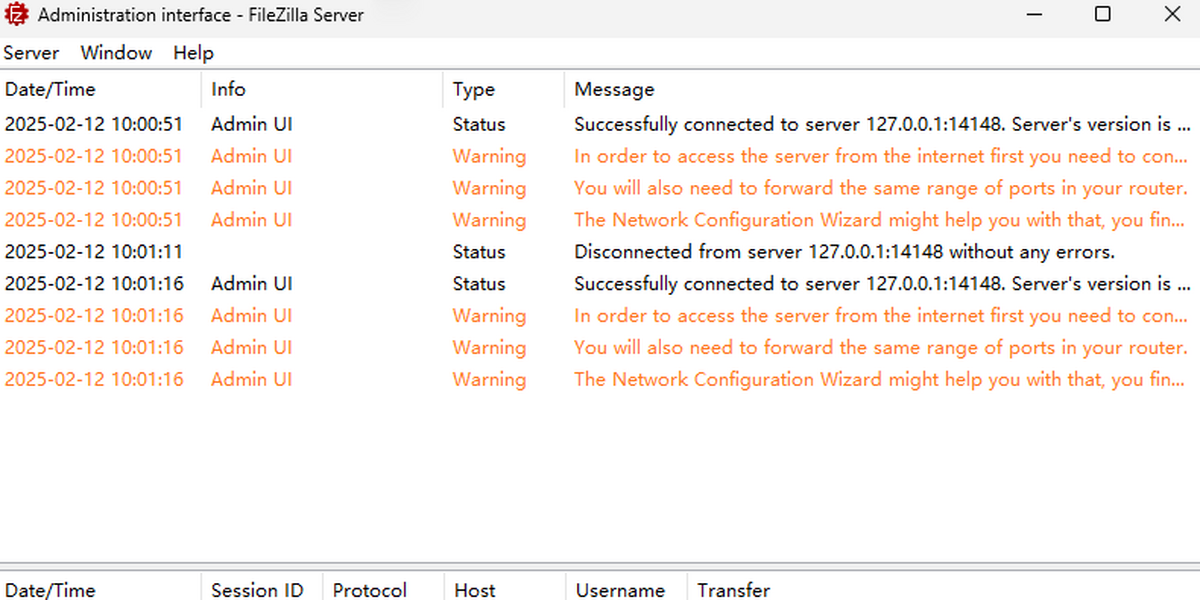The height and width of the screenshot is (600, 1200).
Task: Click the Date/Time log column header
Action: pyautogui.click(x=50, y=89)
